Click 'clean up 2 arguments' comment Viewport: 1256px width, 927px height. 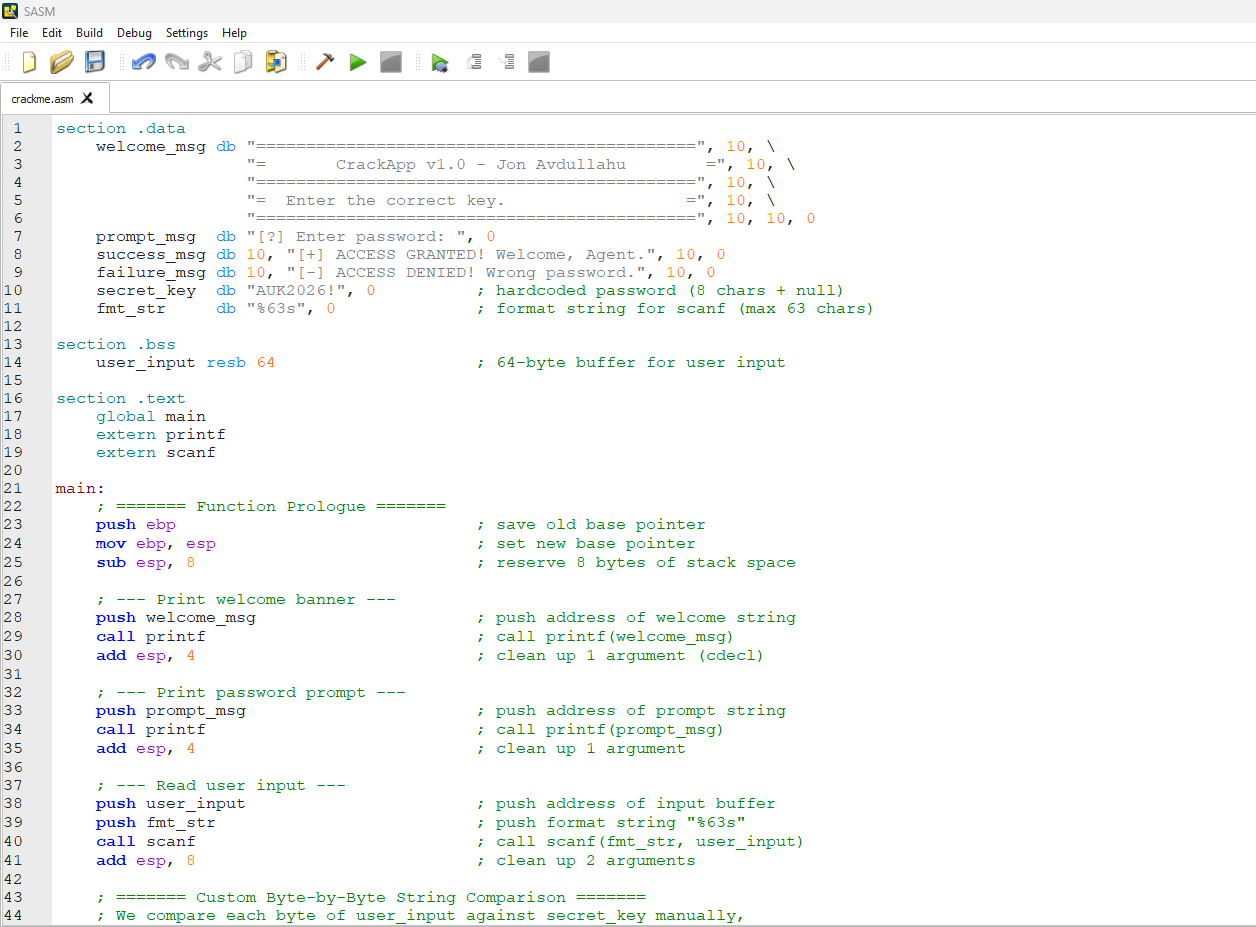[586, 860]
